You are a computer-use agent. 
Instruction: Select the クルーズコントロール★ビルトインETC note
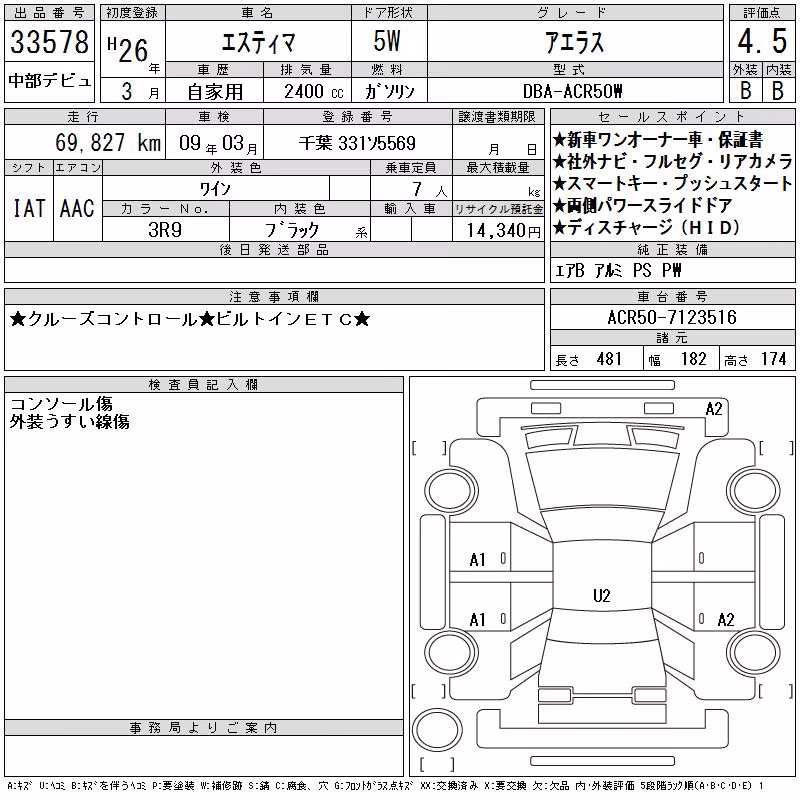click(x=189, y=319)
